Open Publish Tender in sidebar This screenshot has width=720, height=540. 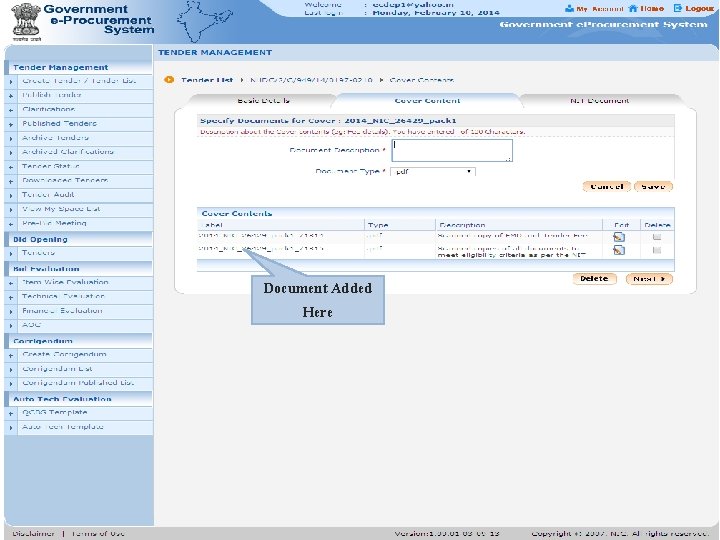52,95
